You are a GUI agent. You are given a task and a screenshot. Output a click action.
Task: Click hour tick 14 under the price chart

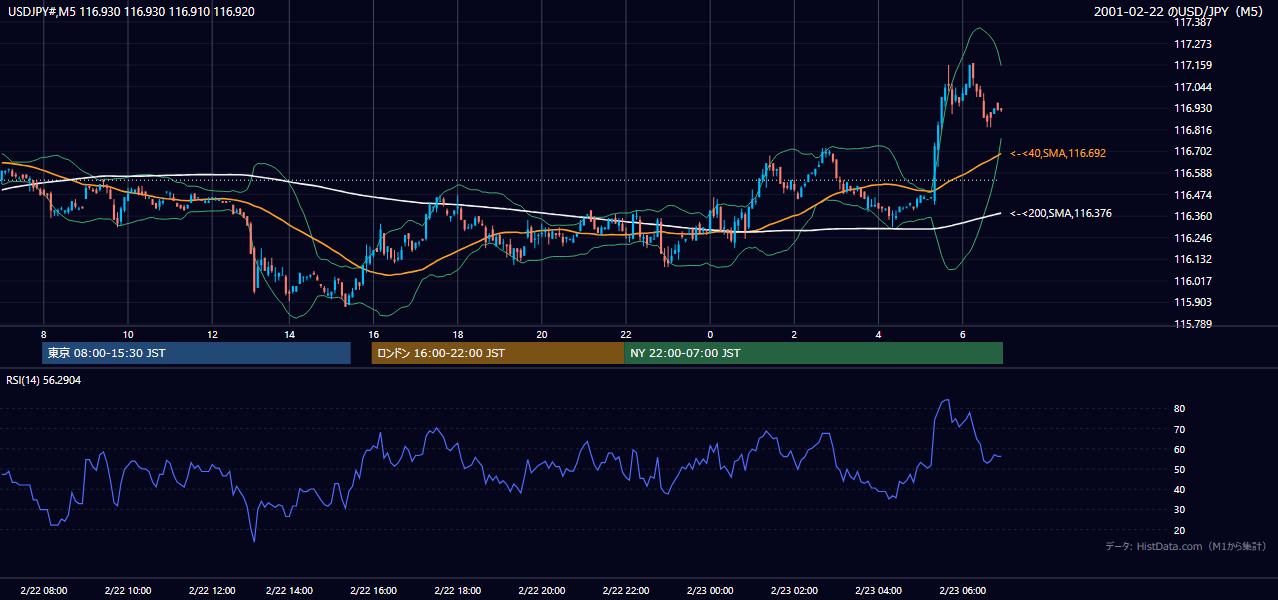click(290, 334)
